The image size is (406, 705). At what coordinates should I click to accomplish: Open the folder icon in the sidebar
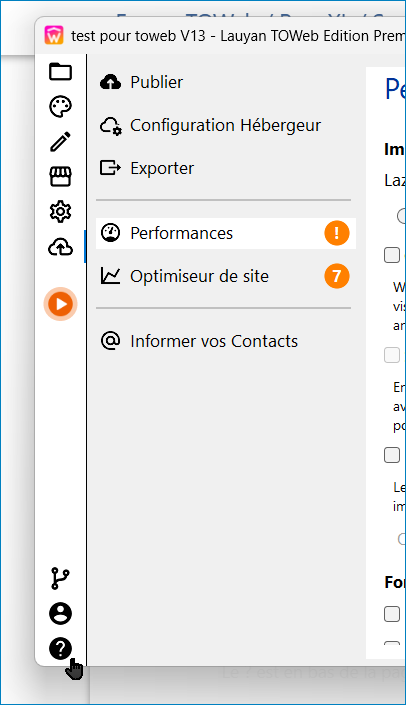60,71
